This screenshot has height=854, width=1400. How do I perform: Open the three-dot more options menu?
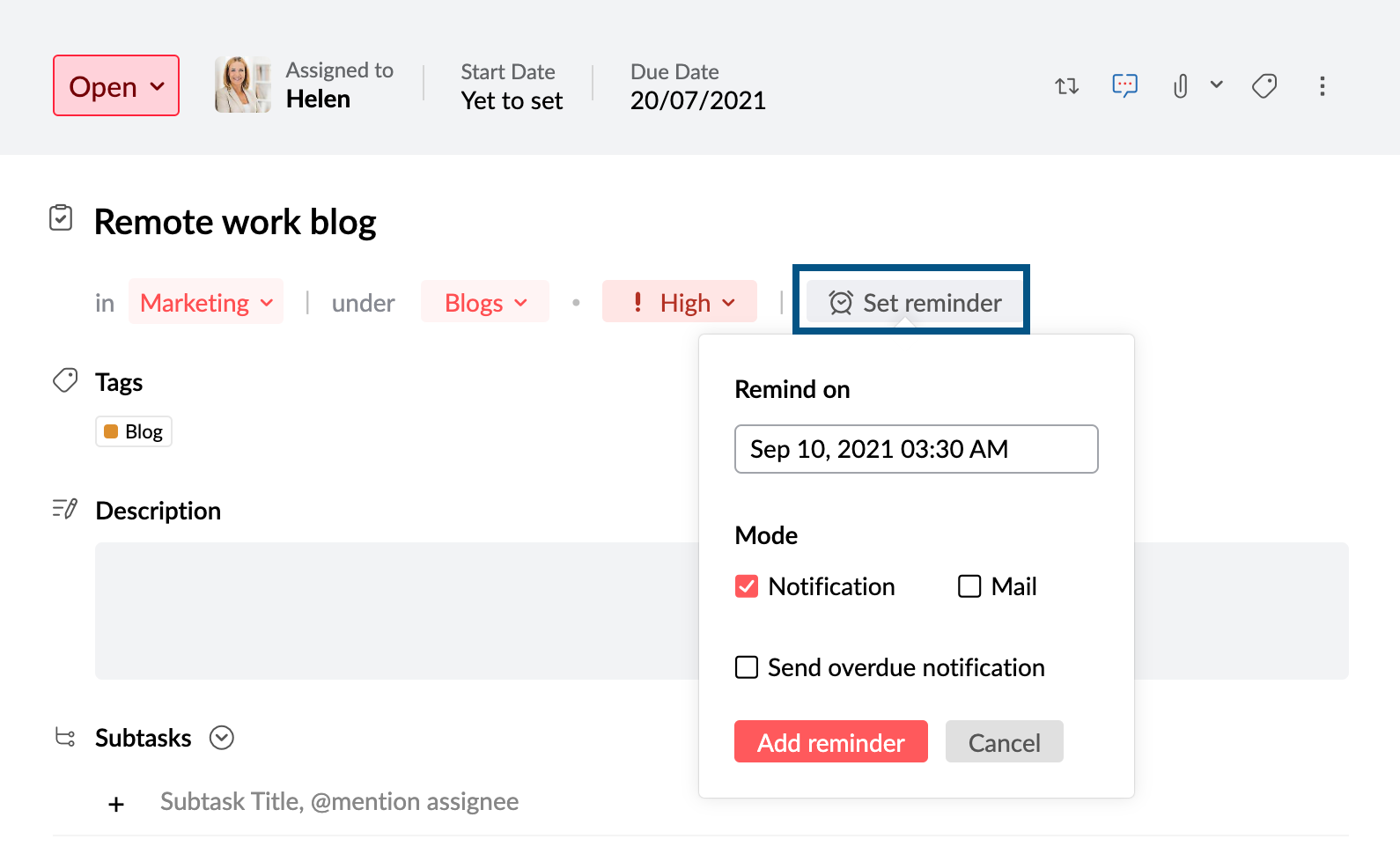click(x=1322, y=86)
